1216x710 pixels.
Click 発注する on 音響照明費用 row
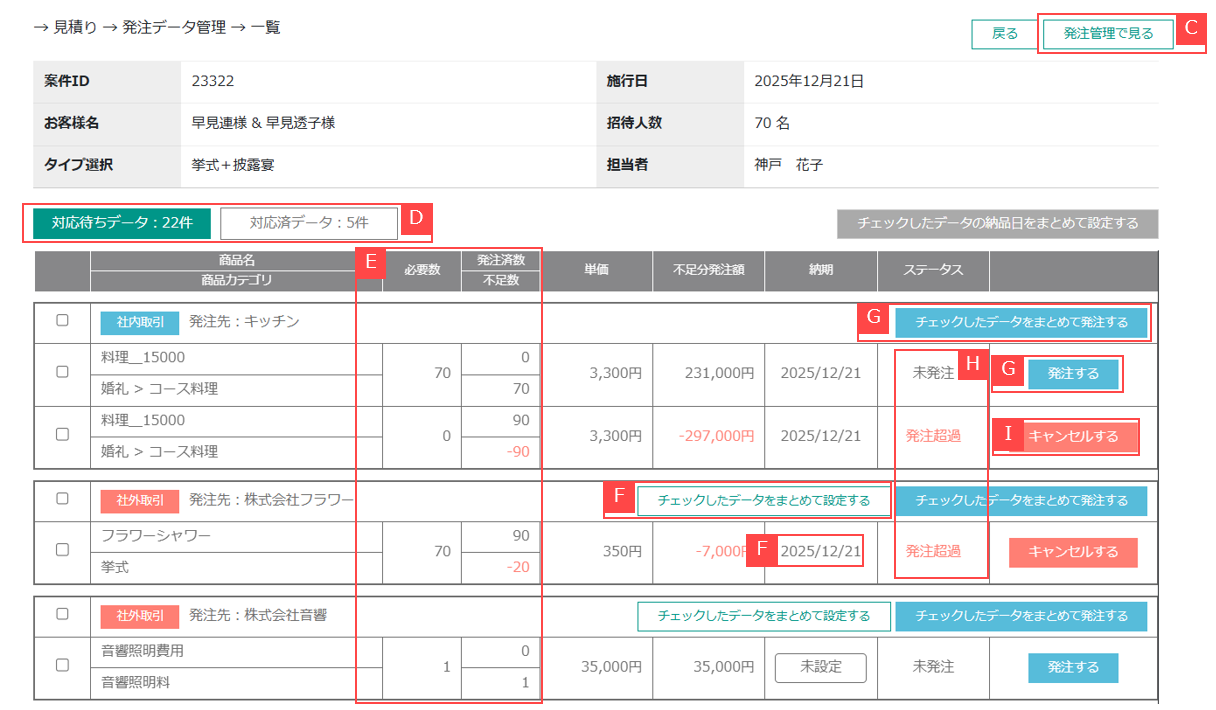[1072, 667]
